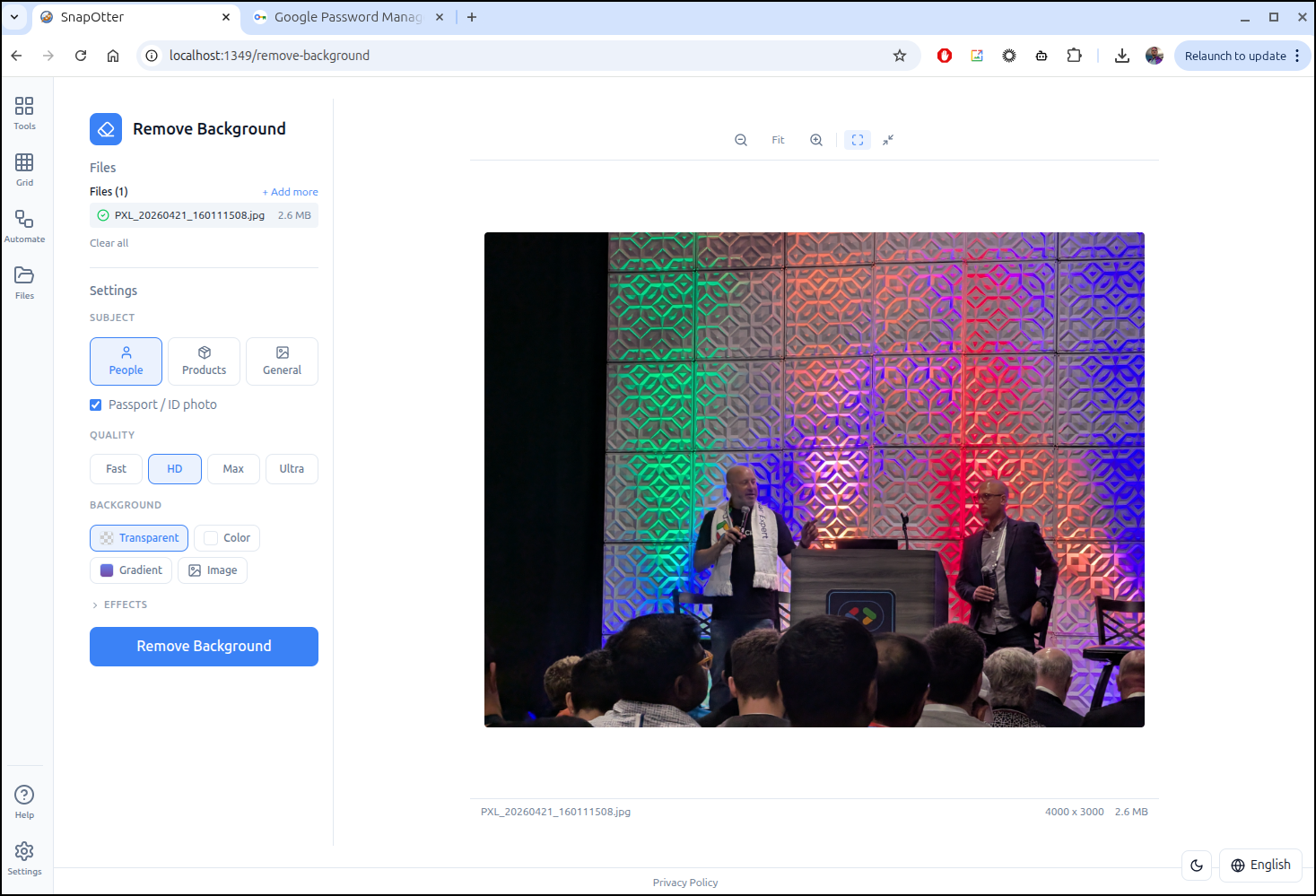
Task: Select file PXL_20260421_160111508.jpg in the list
Action: (x=204, y=215)
